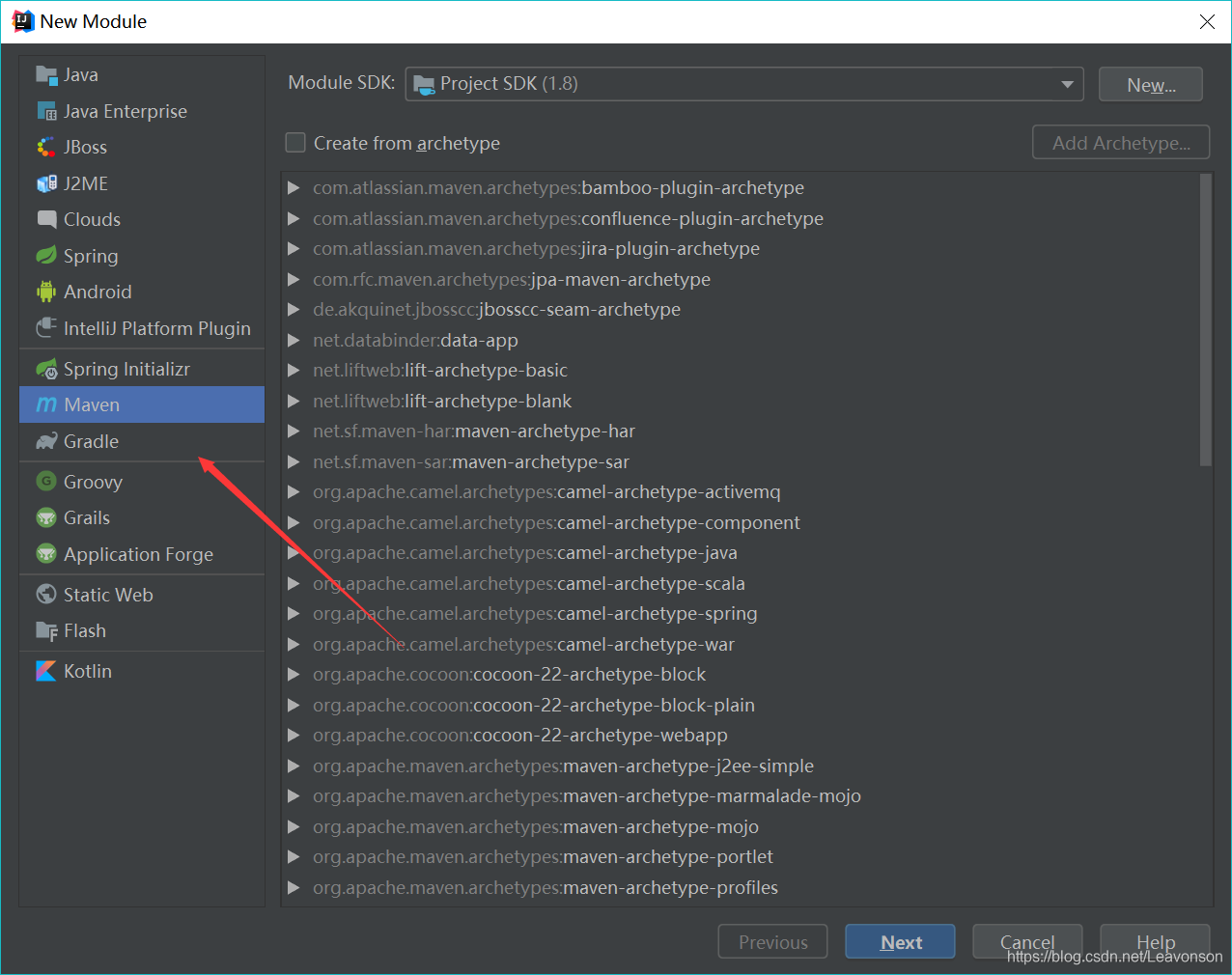Image resolution: width=1232 pixels, height=975 pixels.
Task: Expand bamboo-plugin-archetype node
Action: point(294,188)
